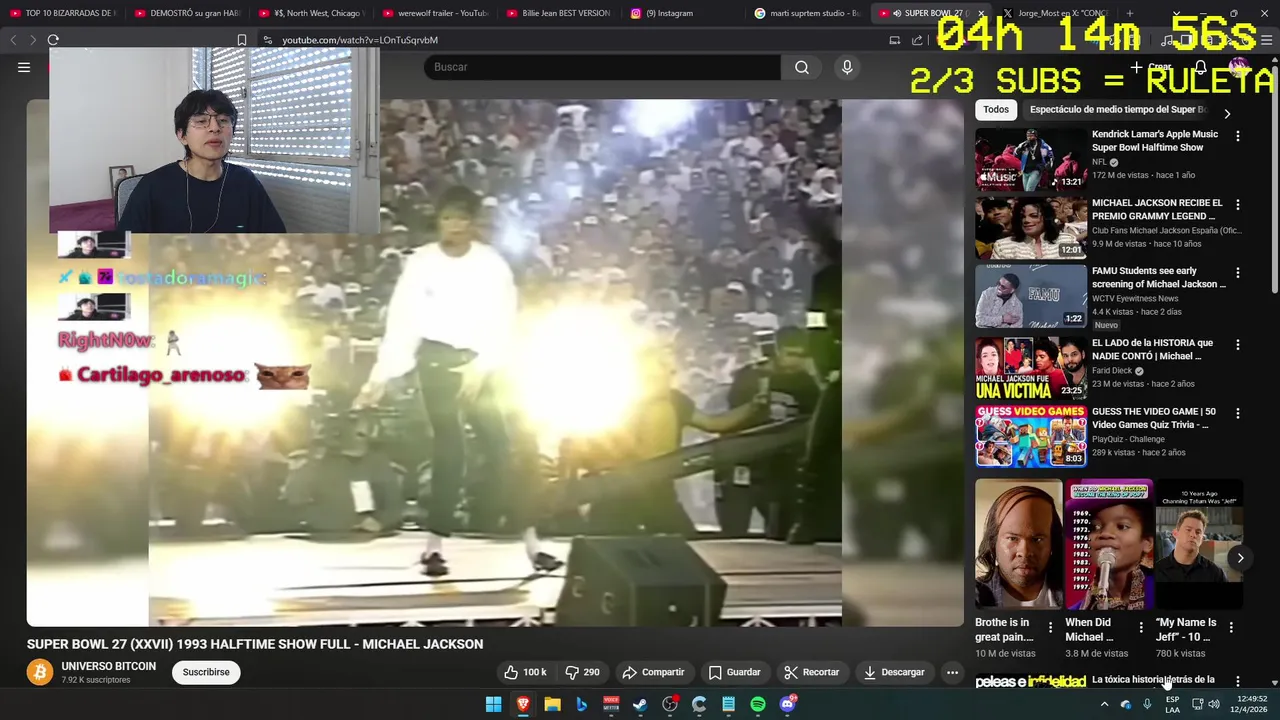
Task: Bookmark this page via the bookmark icon
Action: [x=241, y=40]
